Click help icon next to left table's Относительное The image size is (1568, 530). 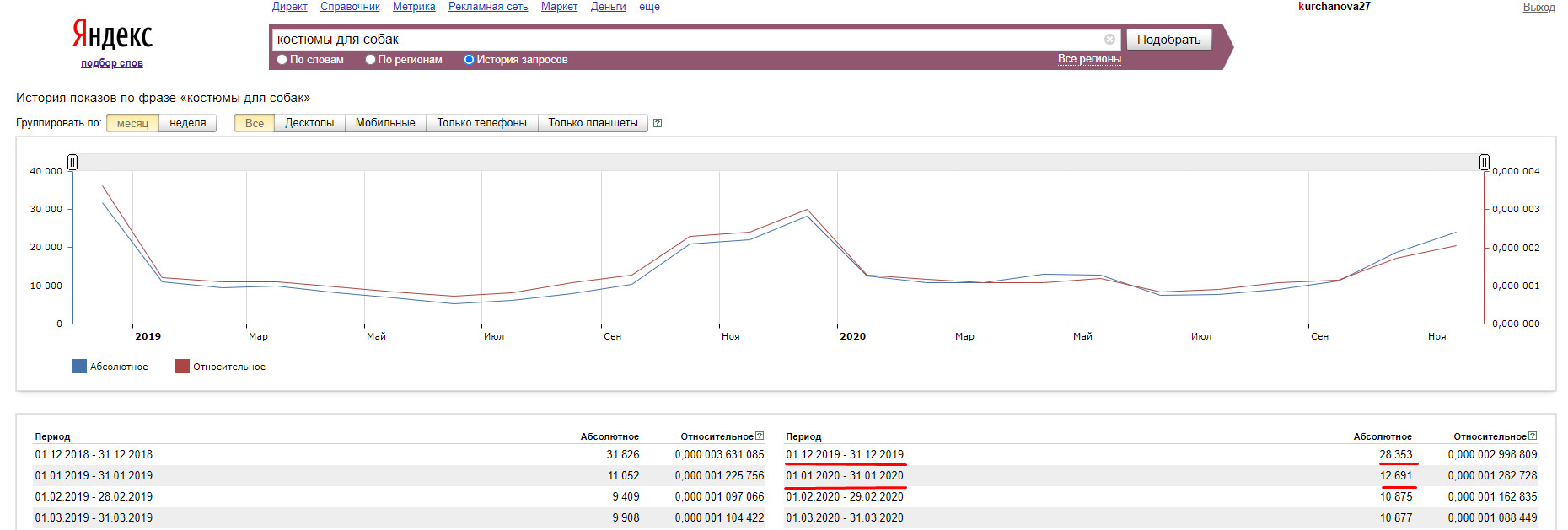[760, 436]
